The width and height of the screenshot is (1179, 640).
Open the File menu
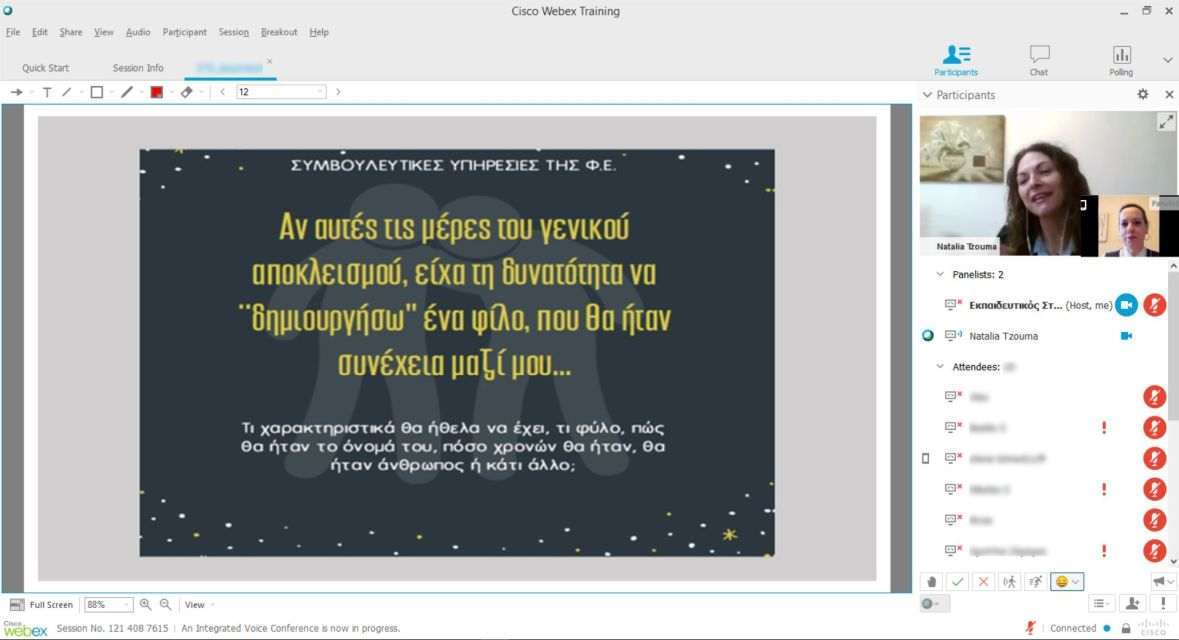click(13, 32)
